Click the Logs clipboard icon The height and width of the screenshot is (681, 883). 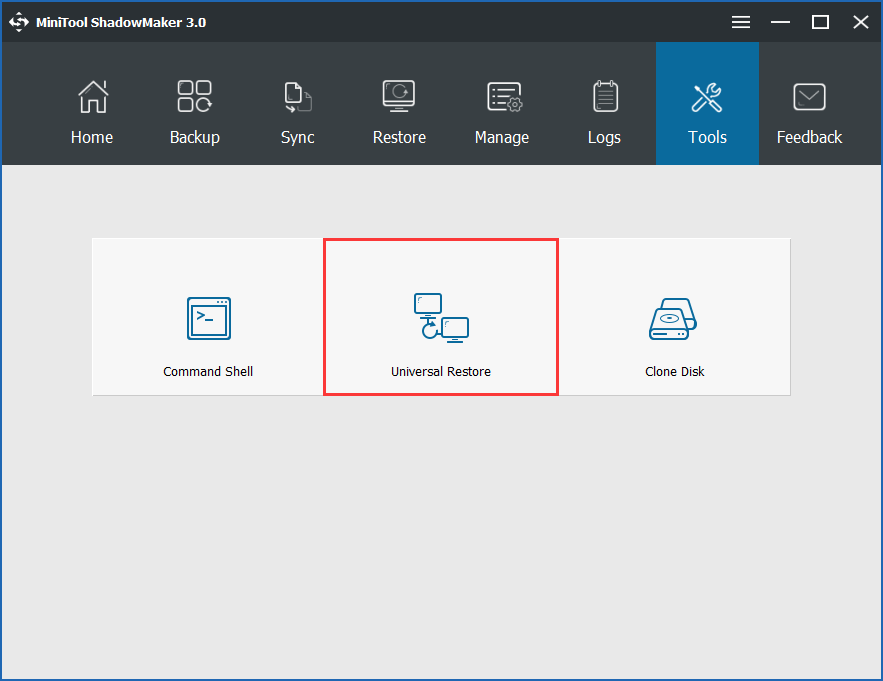coord(604,97)
